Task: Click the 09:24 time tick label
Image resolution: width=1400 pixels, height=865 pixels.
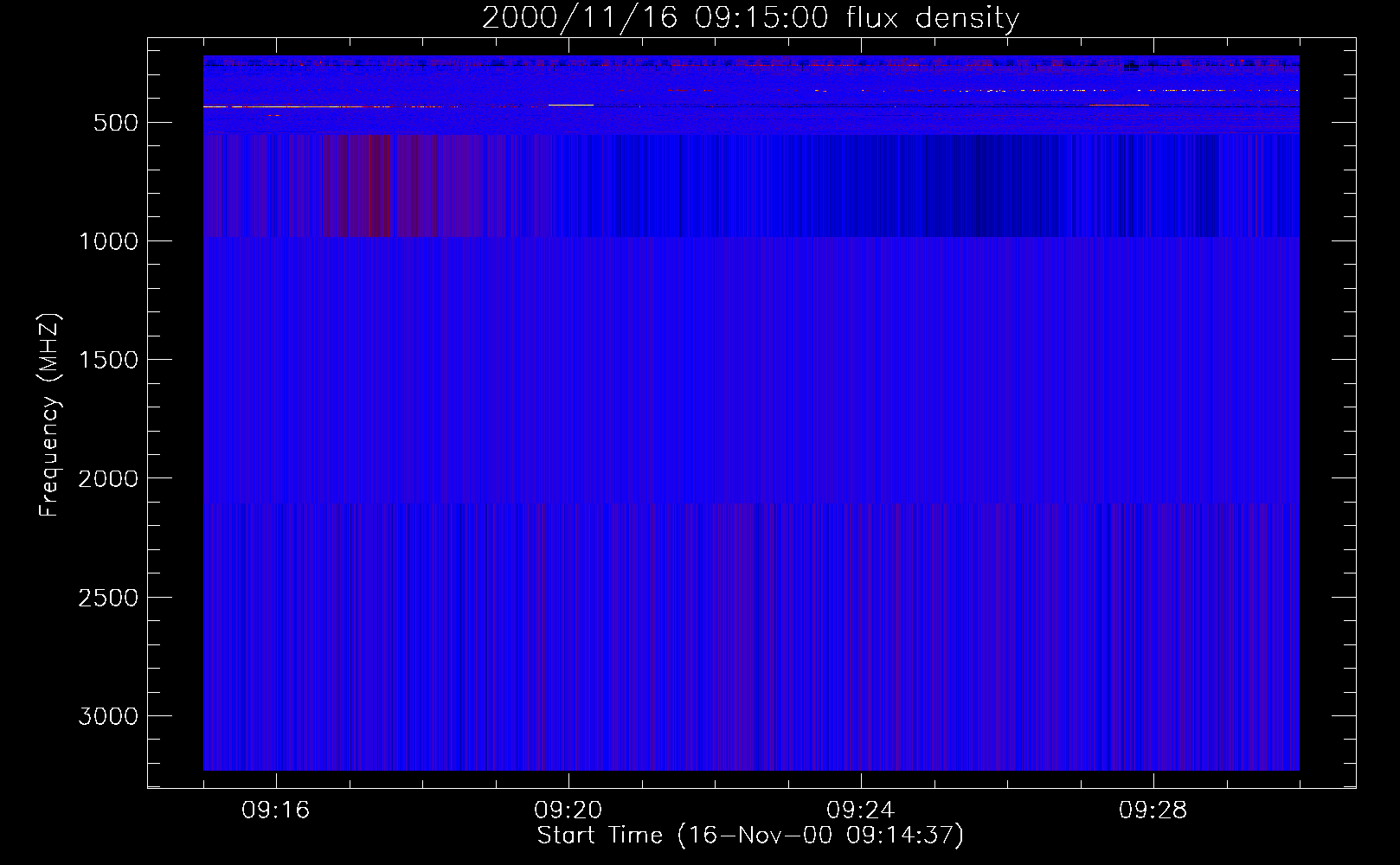Action: (860, 811)
